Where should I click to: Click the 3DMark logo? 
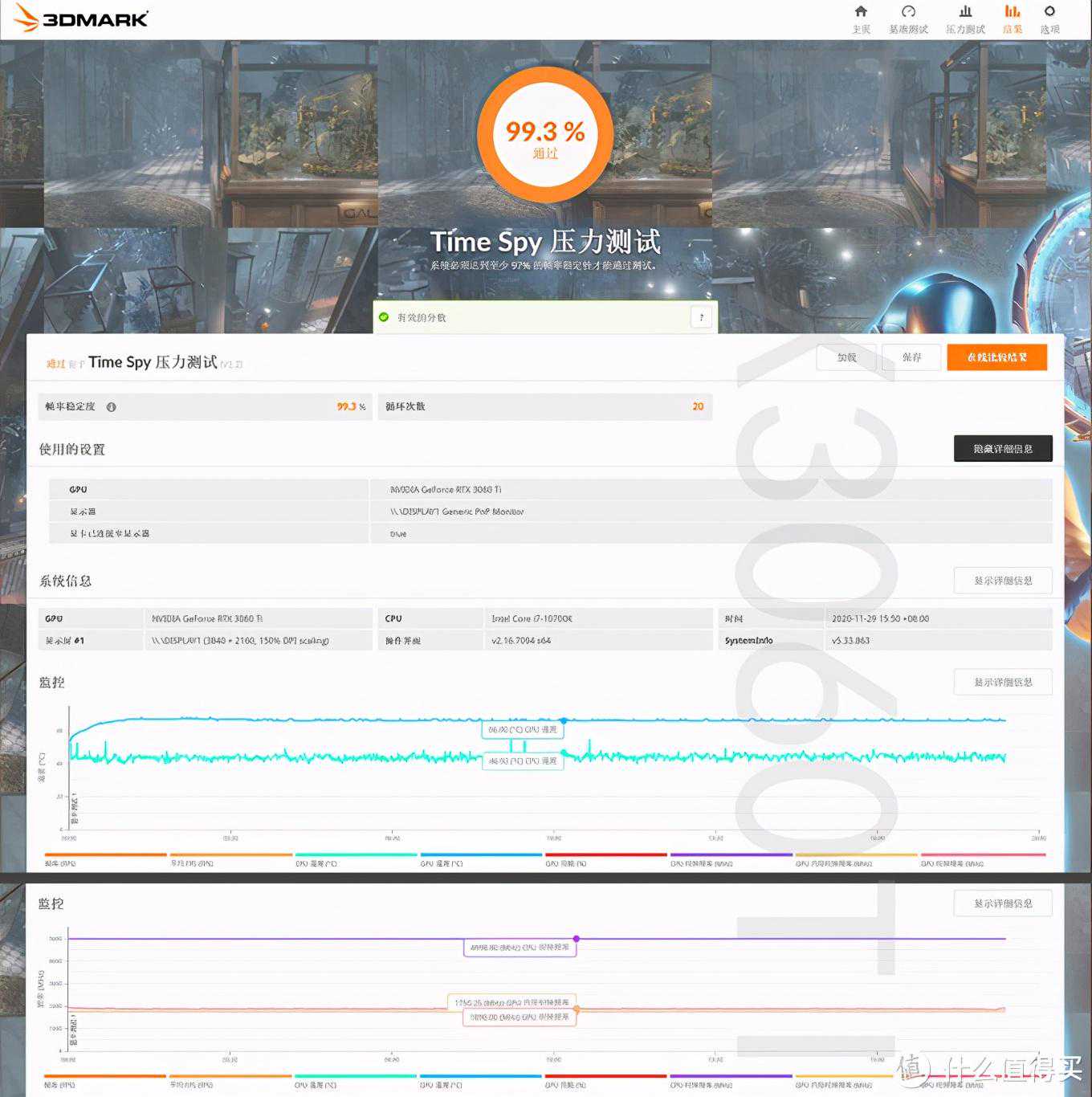81,18
